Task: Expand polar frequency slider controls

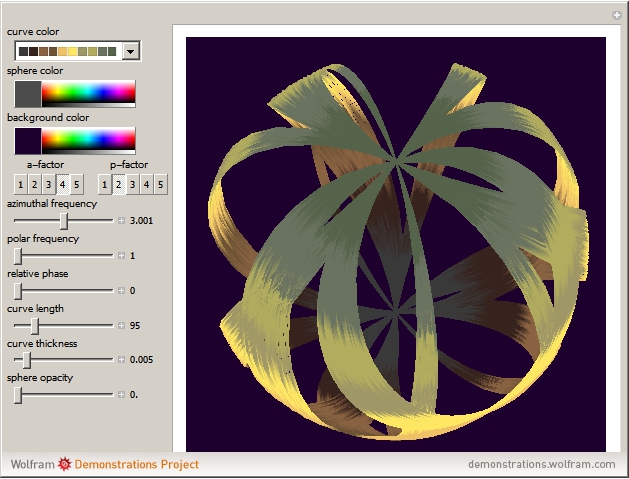Action: [x=122, y=256]
